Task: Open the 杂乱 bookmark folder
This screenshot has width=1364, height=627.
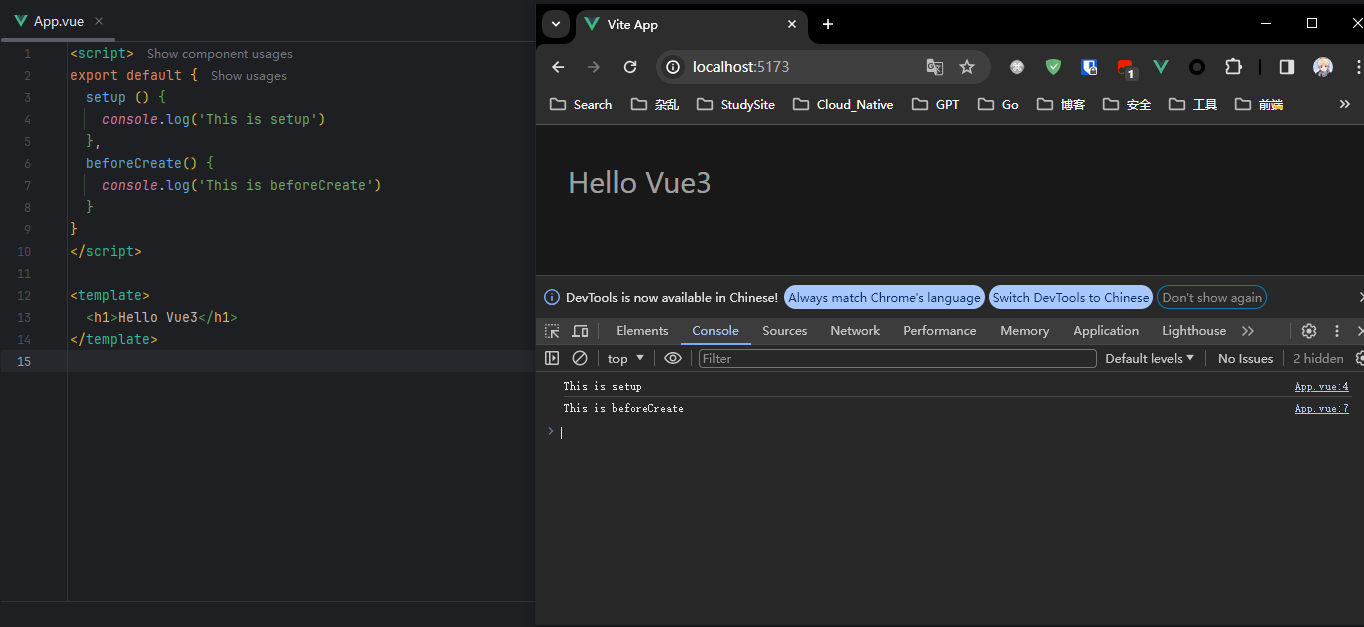Action: [x=655, y=104]
